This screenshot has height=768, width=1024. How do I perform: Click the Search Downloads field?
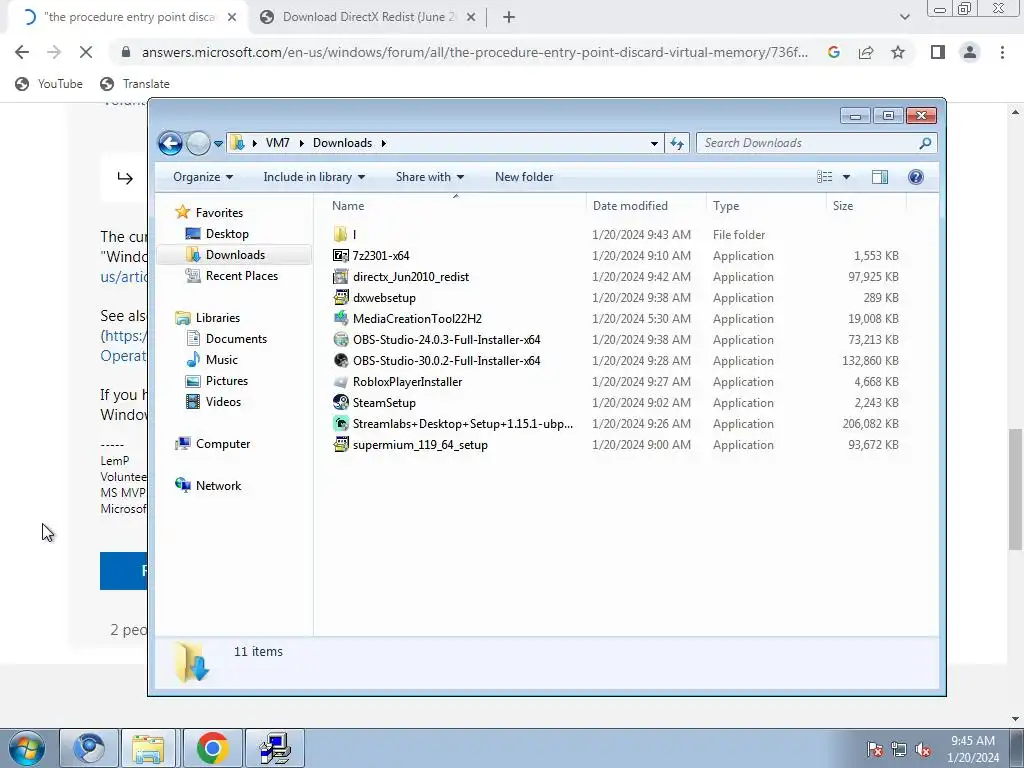(x=816, y=143)
